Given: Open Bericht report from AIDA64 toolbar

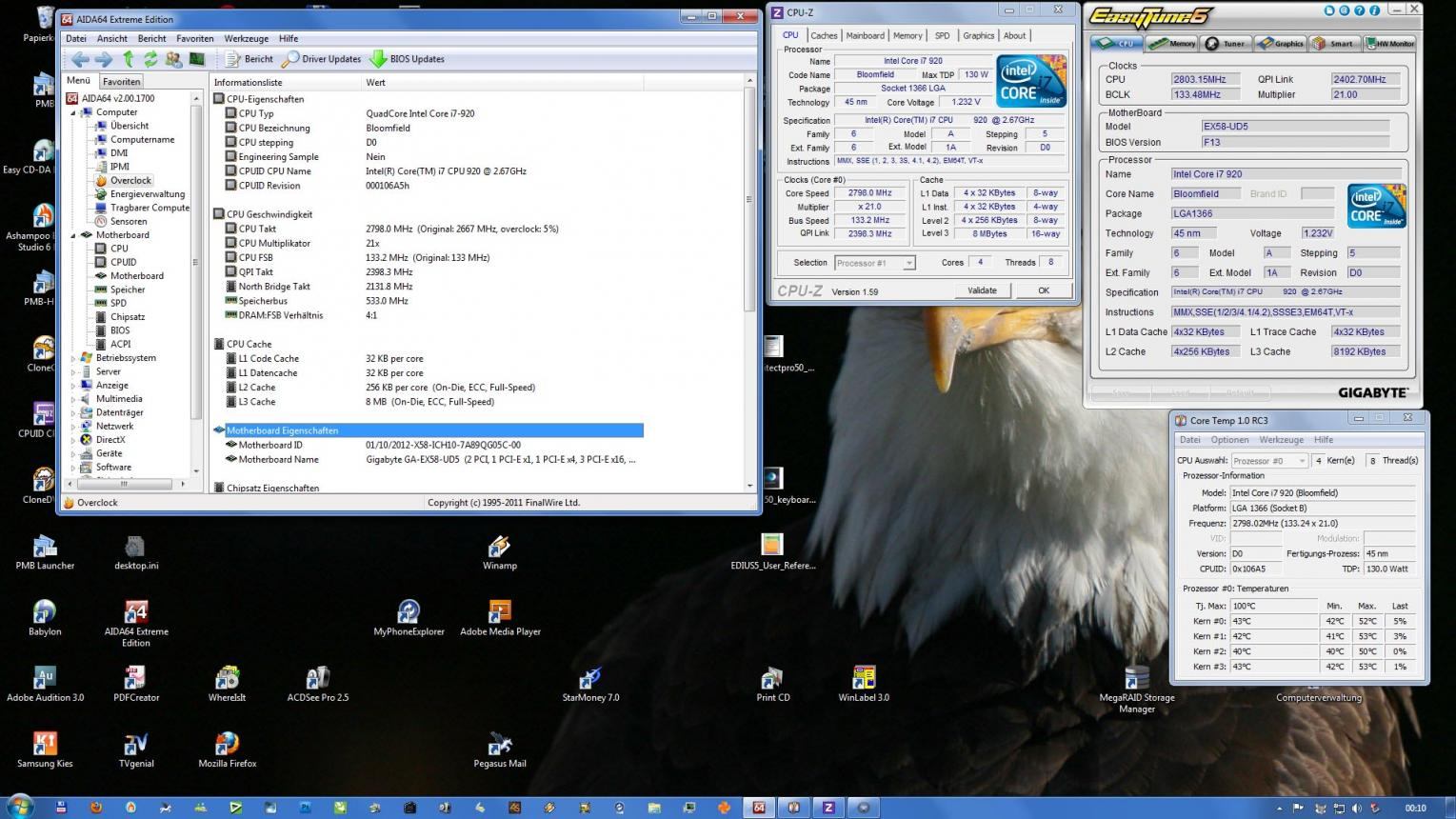Looking at the screenshot, I should pos(249,59).
